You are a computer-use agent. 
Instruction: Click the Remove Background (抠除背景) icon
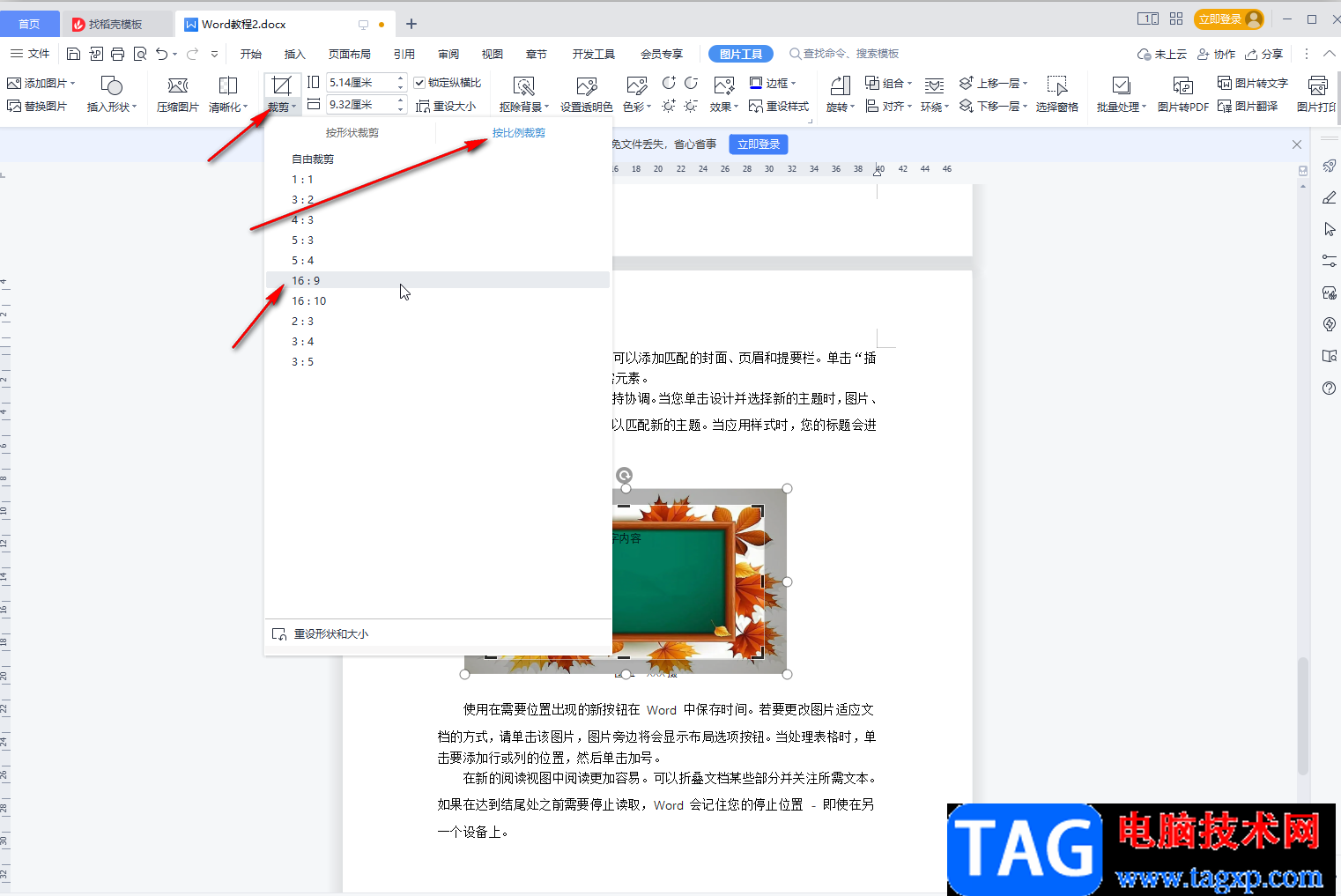524,85
